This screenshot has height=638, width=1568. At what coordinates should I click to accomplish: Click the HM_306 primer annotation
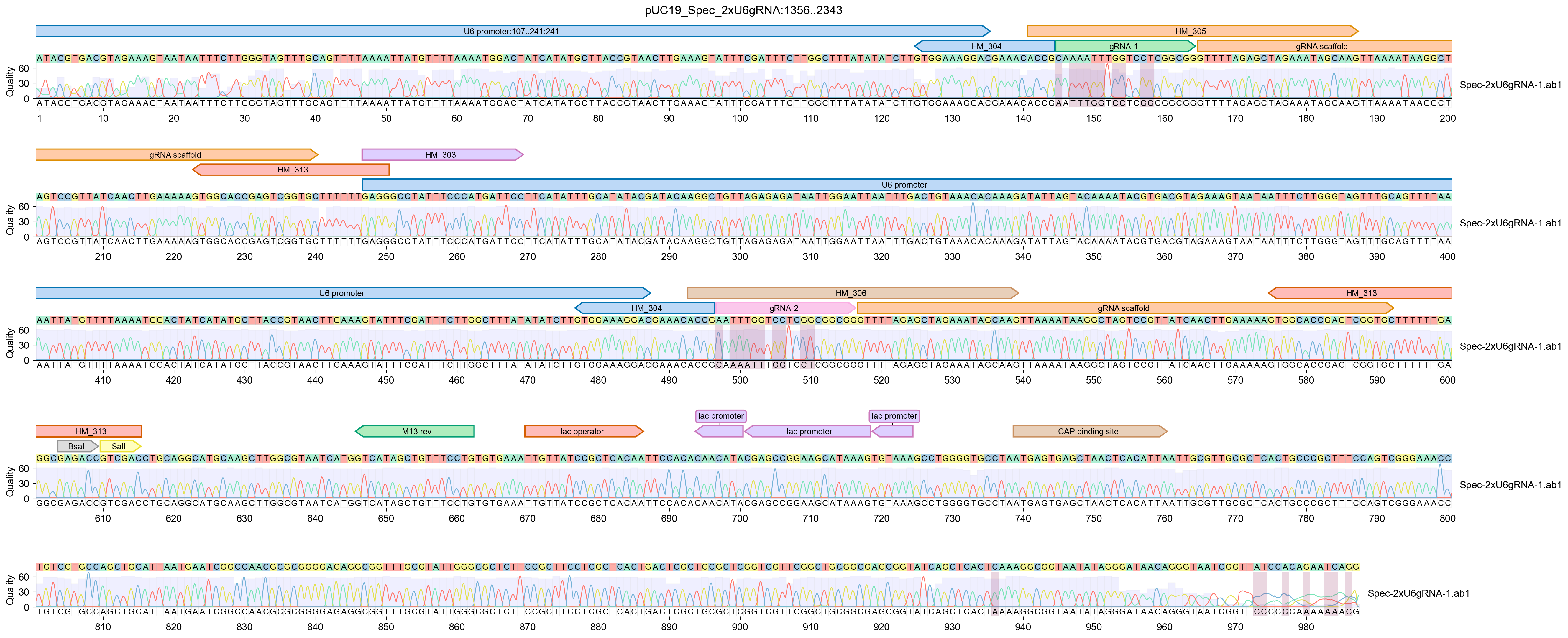[x=851, y=293]
